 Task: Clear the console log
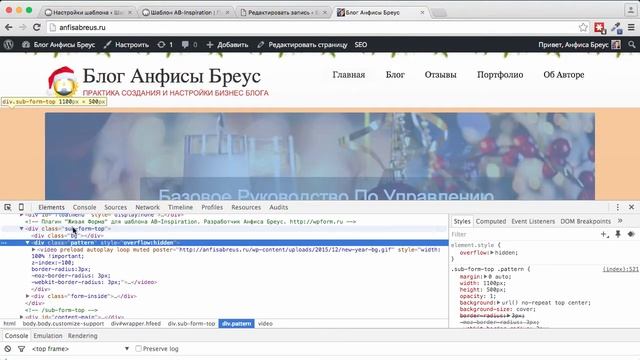tap(8, 349)
